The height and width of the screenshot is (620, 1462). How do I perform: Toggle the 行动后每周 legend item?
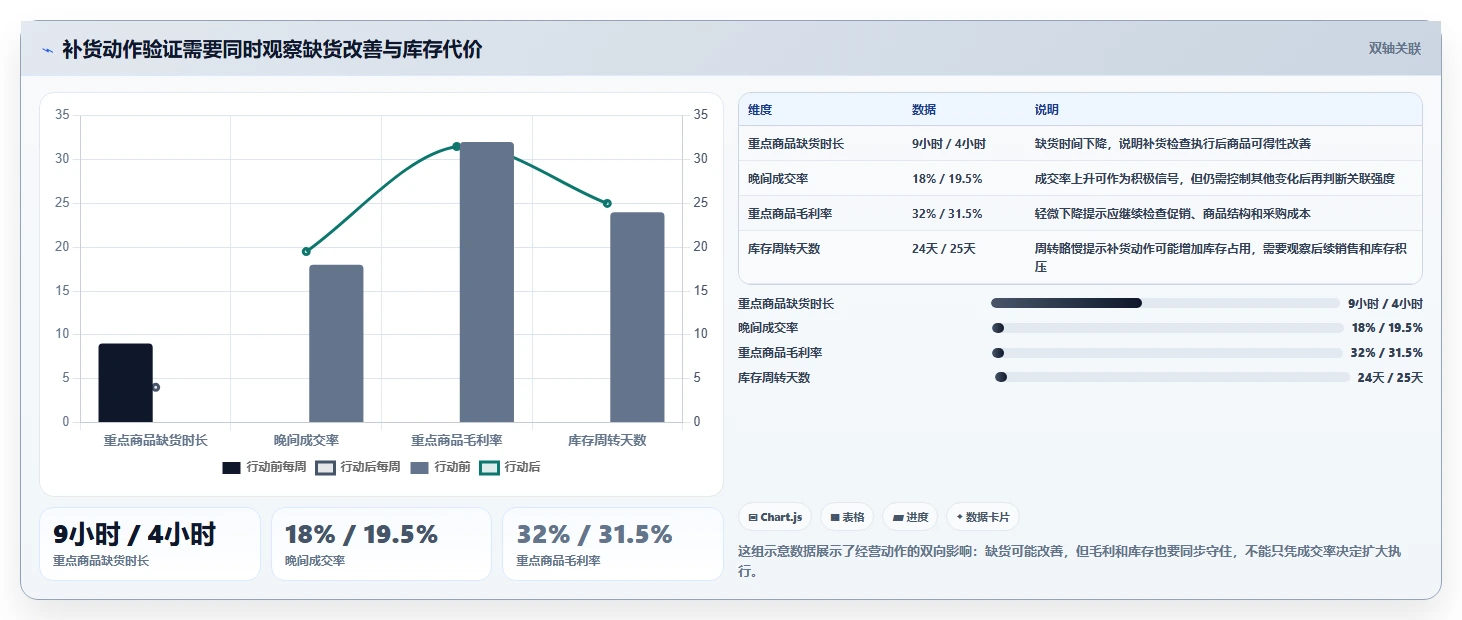tap(357, 467)
